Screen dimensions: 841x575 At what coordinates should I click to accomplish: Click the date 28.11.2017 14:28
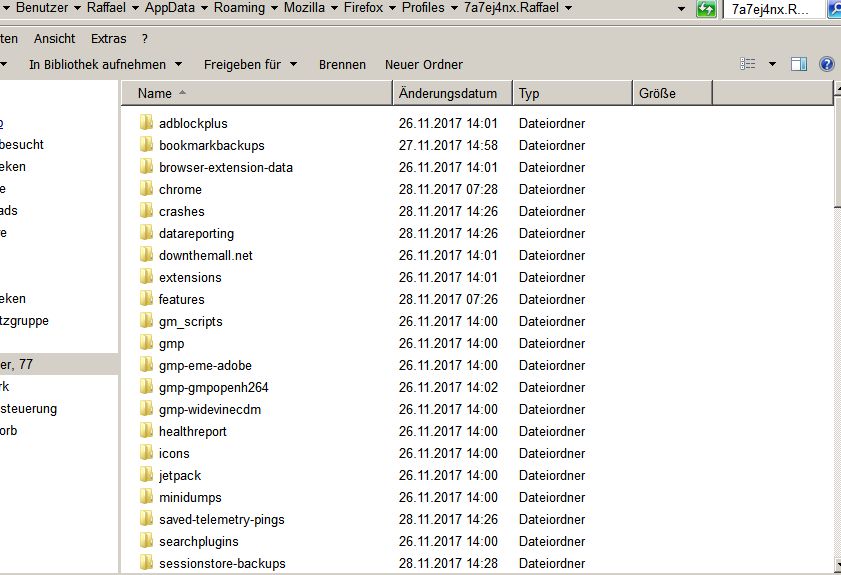pos(448,563)
